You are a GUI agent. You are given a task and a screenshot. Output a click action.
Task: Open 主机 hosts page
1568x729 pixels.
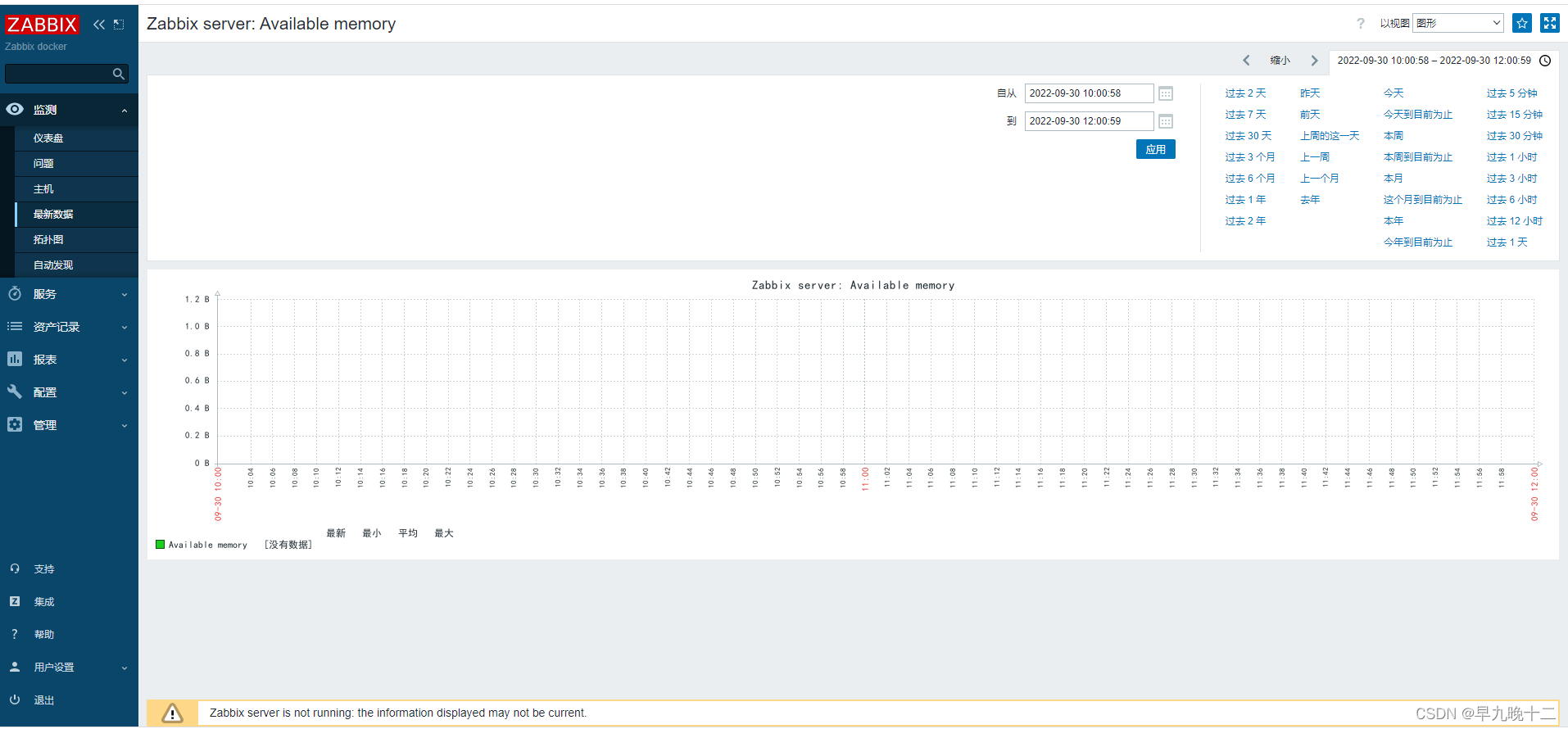tap(43, 189)
